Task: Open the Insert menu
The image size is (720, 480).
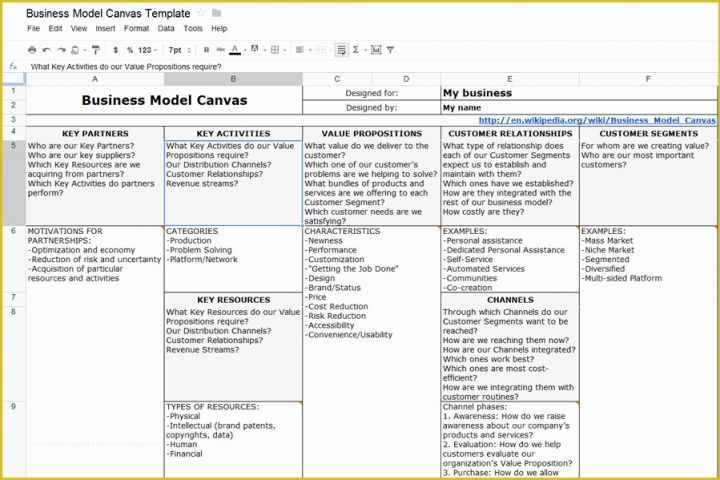Action: coord(105,28)
